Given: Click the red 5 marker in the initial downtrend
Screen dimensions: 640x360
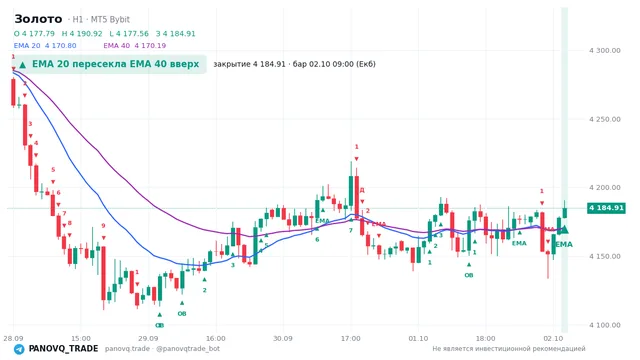Looking at the screenshot, I should pyautogui.click(x=53, y=170).
